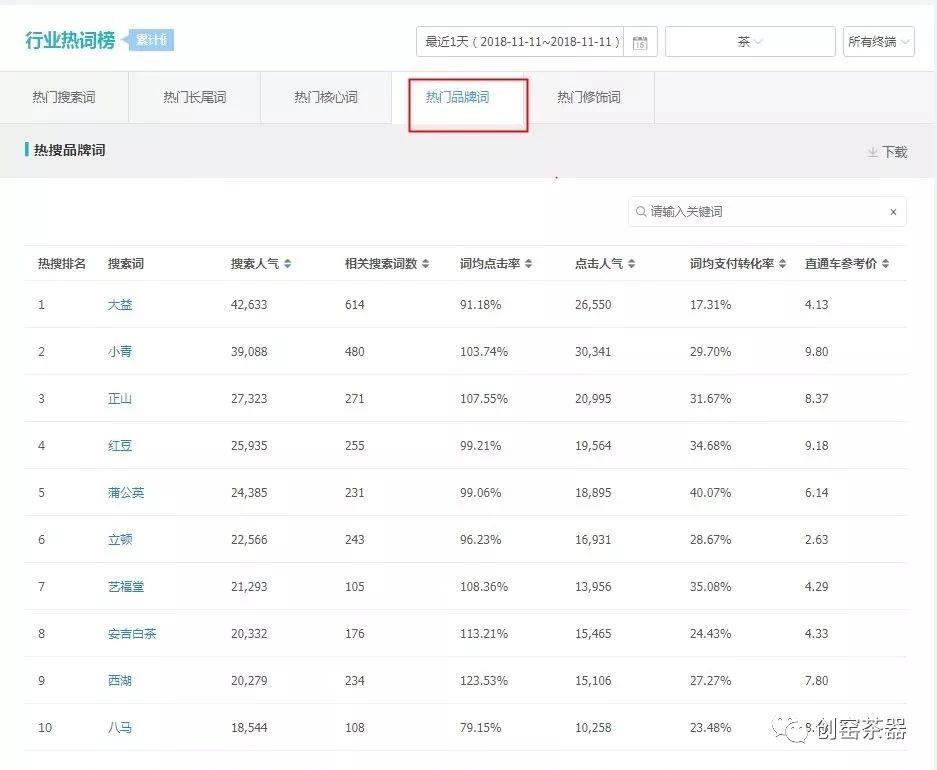Image resolution: width=937 pixels, height=770 pixels.
Task: Click the 热搜排名 column header
Action: [x=62, y=263]
